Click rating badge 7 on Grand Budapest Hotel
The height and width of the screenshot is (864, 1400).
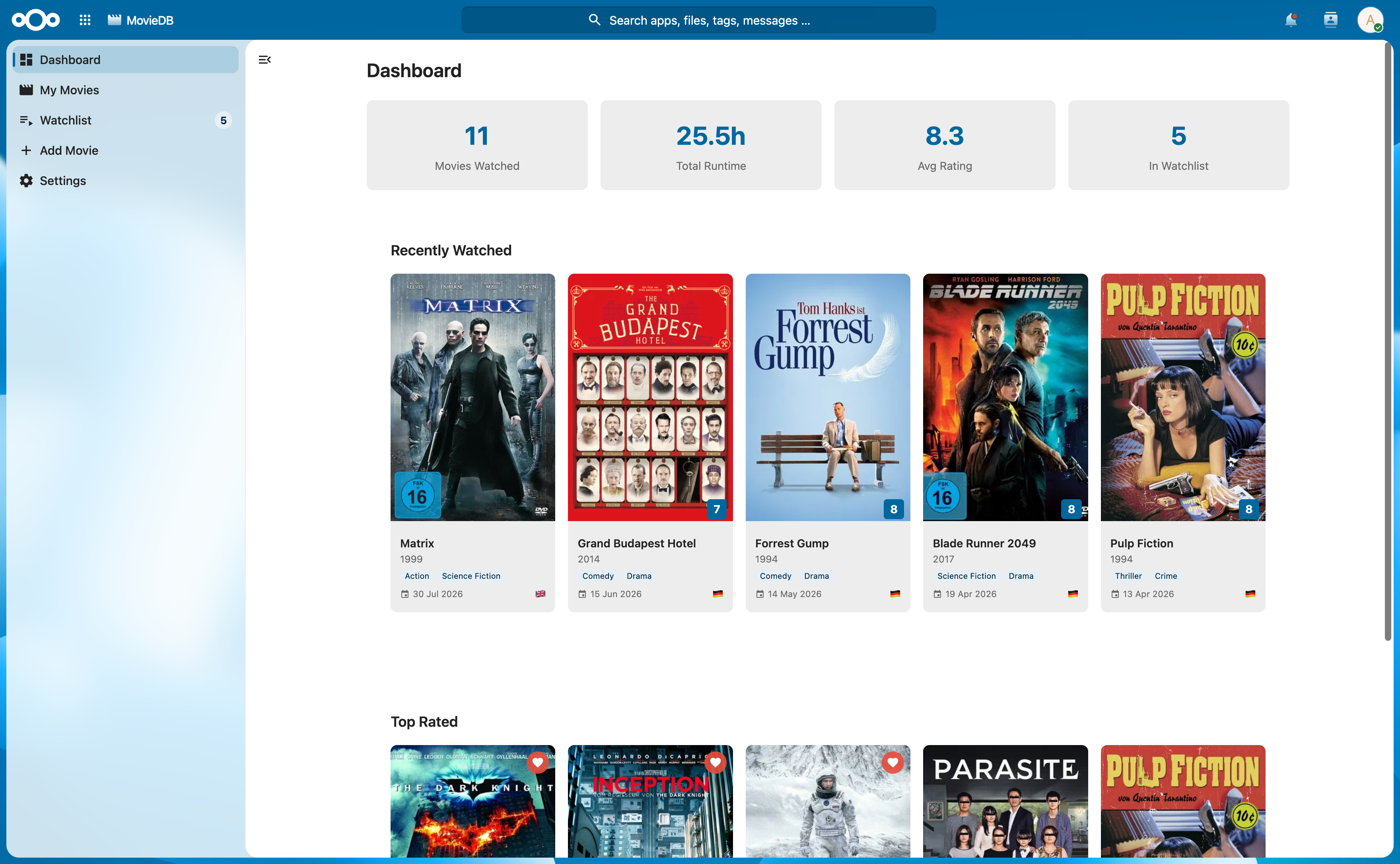click(x=716, y=508)
